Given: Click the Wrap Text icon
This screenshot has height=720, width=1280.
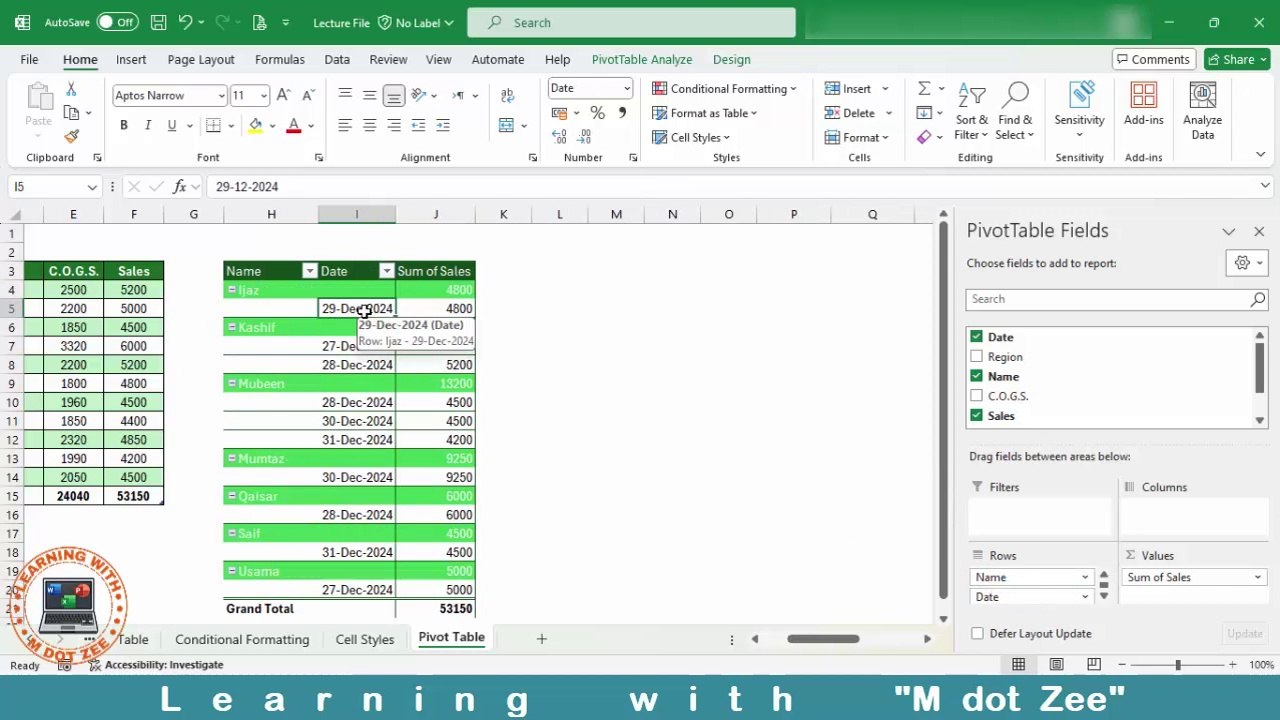Looking at the screenshot, I should pos(507,95).
